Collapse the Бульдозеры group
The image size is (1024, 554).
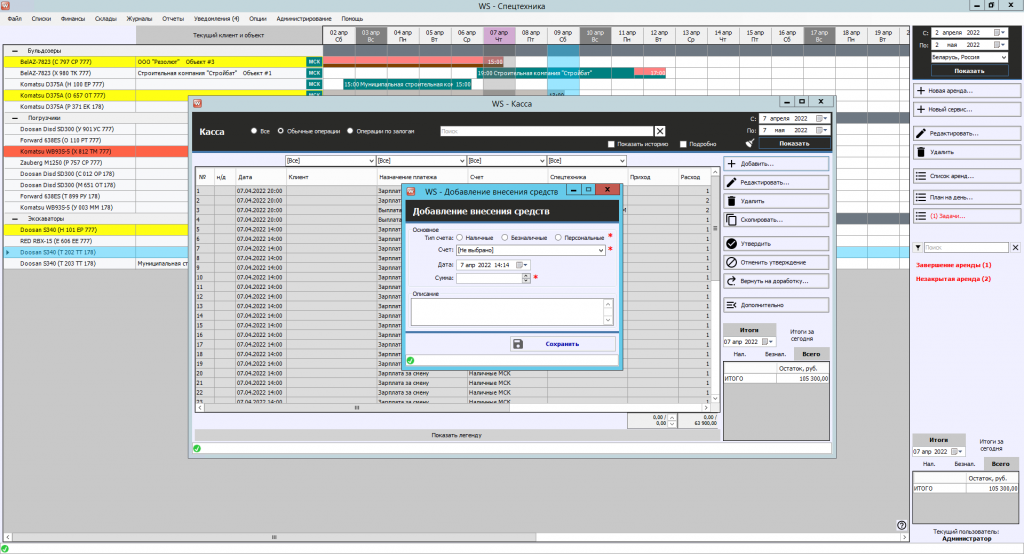[14, 50]
